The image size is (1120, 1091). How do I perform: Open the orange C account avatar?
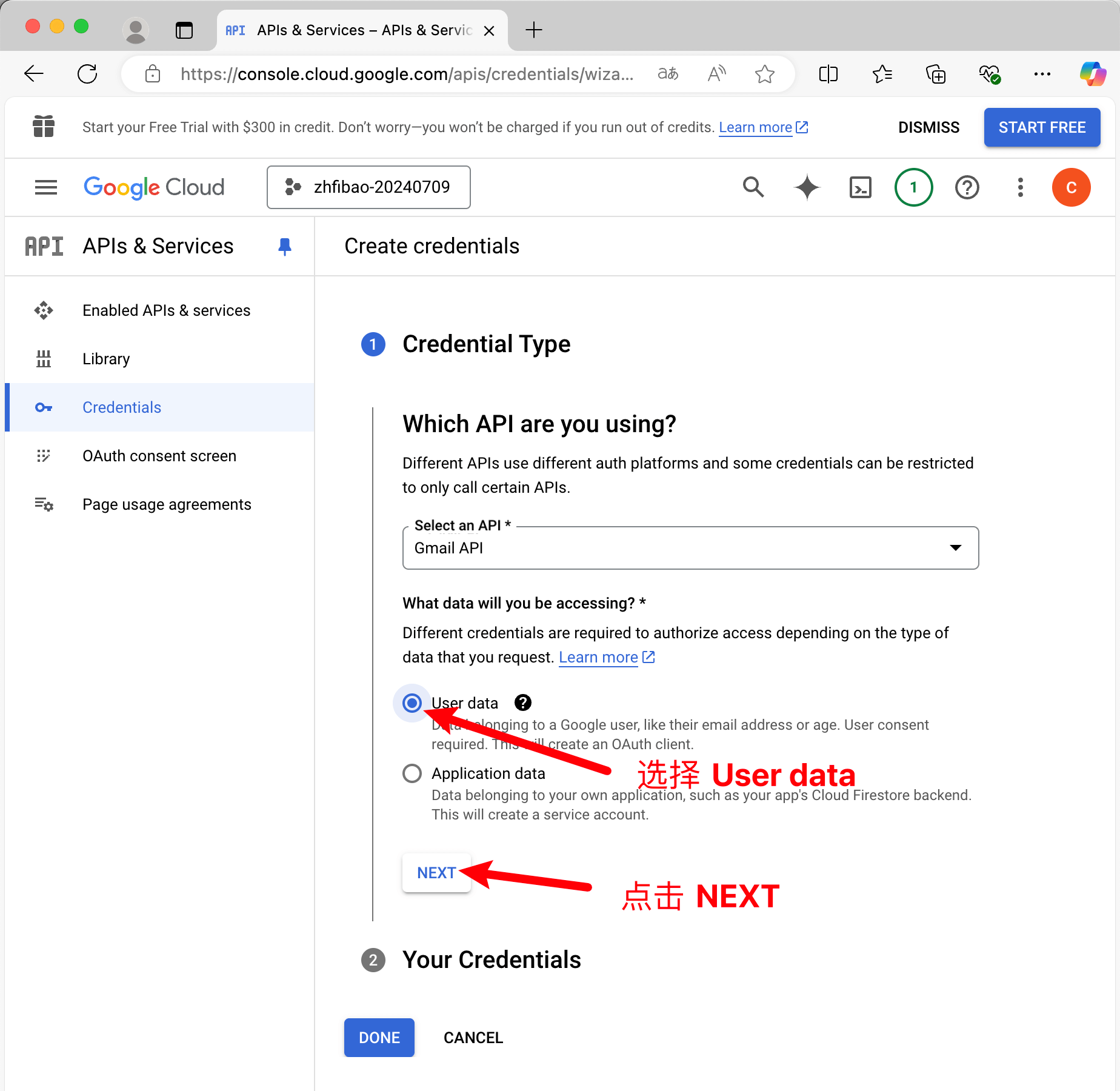click(x=1071, y=187)
